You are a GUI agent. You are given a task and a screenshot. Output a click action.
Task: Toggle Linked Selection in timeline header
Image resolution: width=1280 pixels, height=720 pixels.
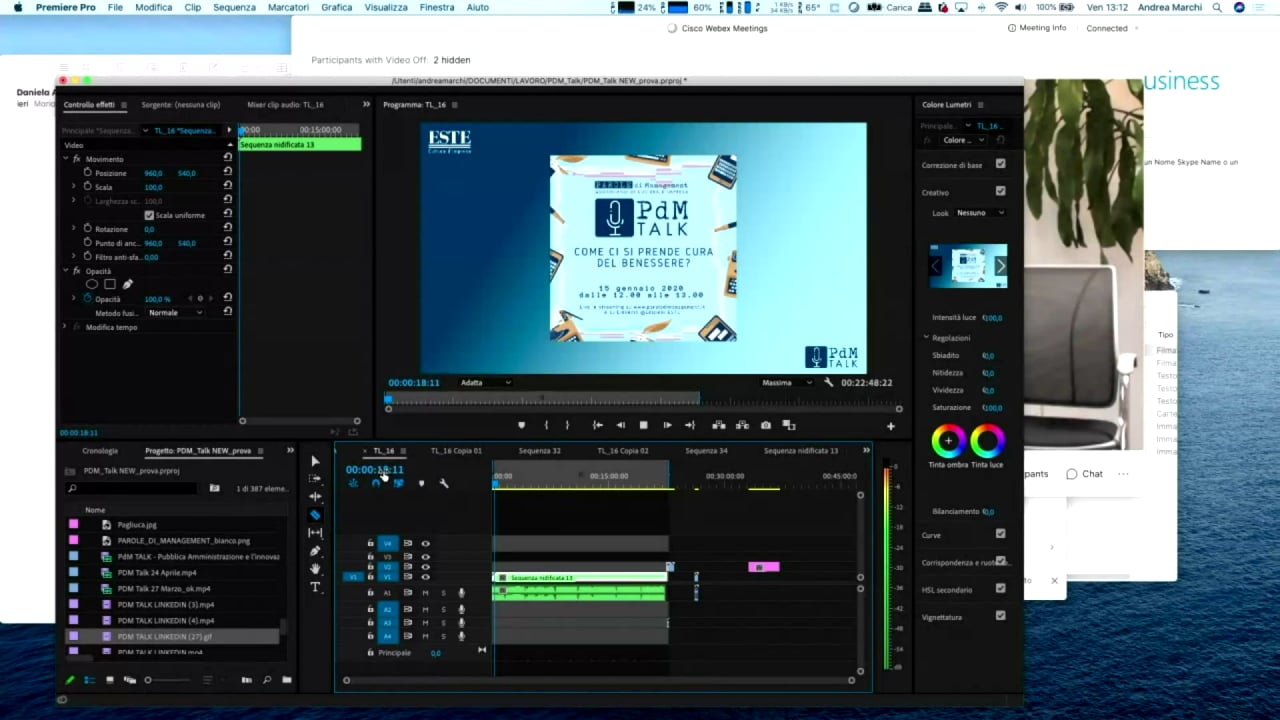click(x=398, y=483)
